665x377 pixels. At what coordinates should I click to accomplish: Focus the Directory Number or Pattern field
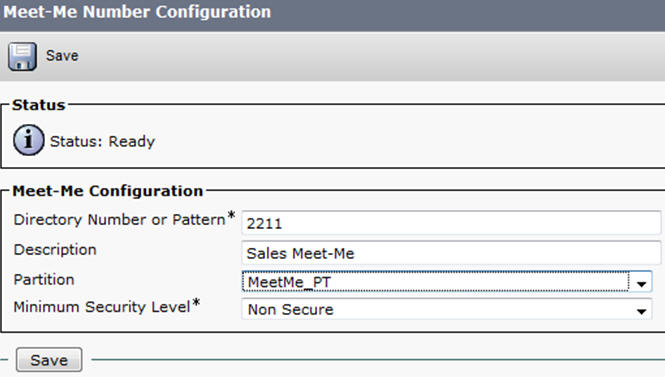pyautogui.click(x=451, y=223)
